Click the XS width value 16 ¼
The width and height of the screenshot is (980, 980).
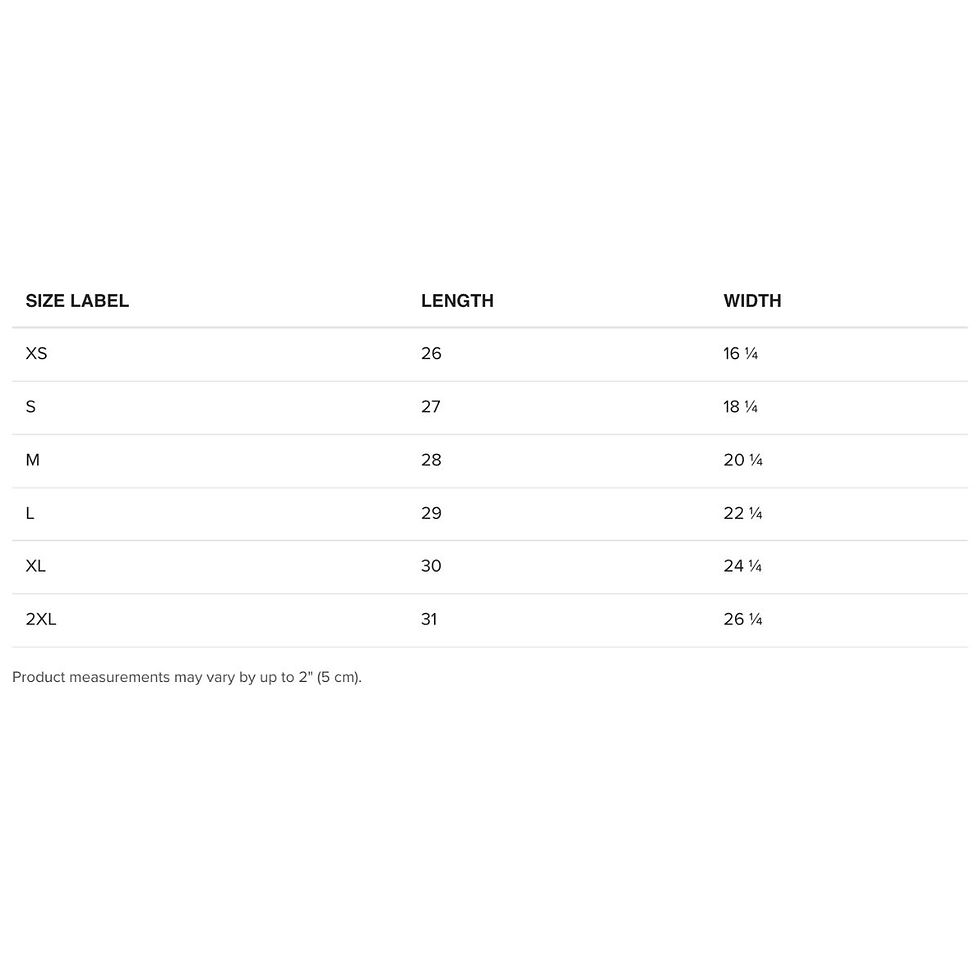(x=741, y=354)
